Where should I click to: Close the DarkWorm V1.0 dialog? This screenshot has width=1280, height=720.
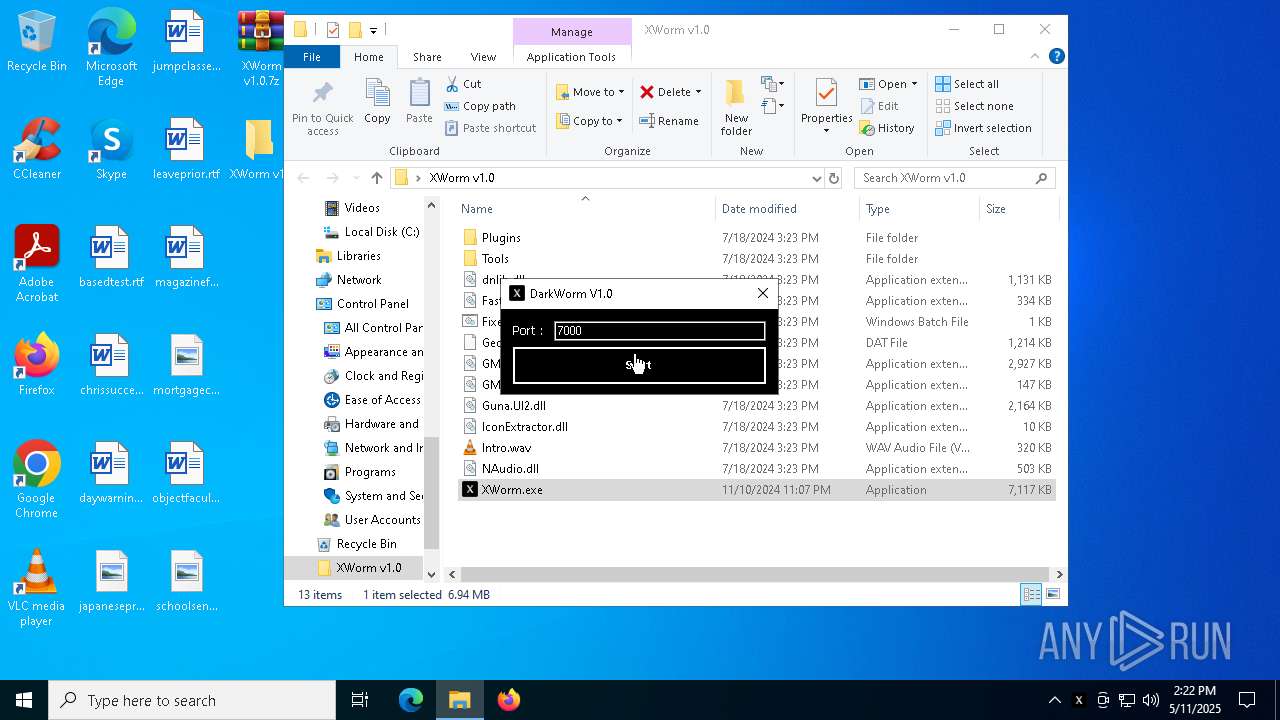pos(763,293)
